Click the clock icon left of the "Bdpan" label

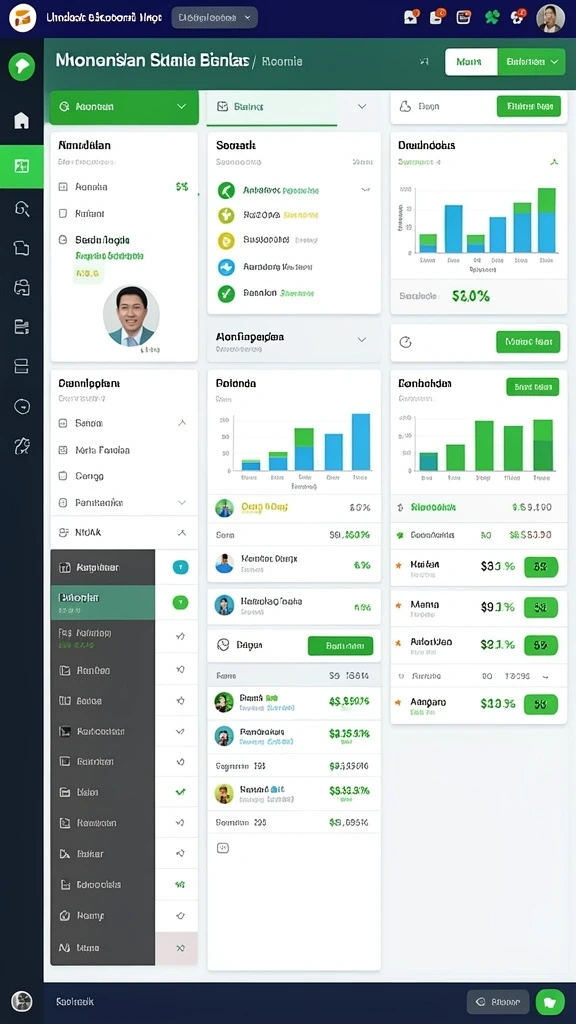tap(223, 645)
